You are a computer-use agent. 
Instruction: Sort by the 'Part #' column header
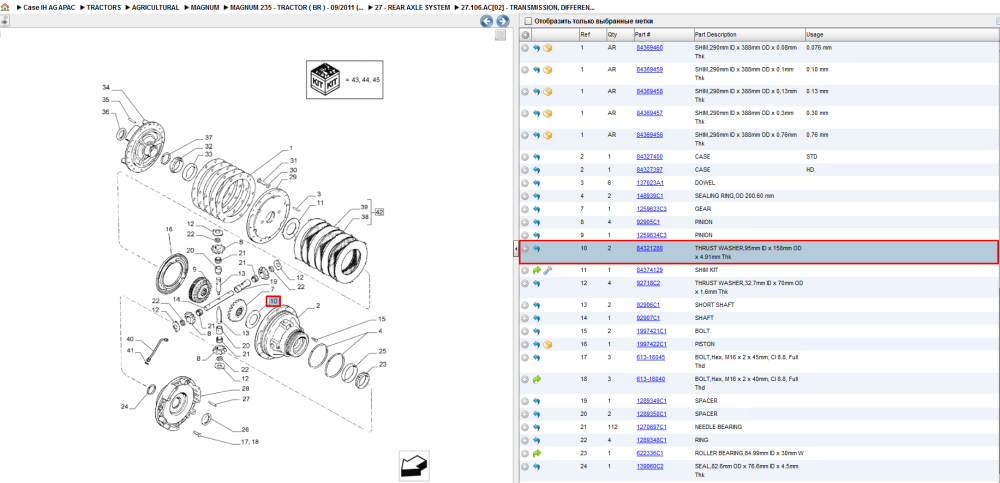[x=642, y=34]
